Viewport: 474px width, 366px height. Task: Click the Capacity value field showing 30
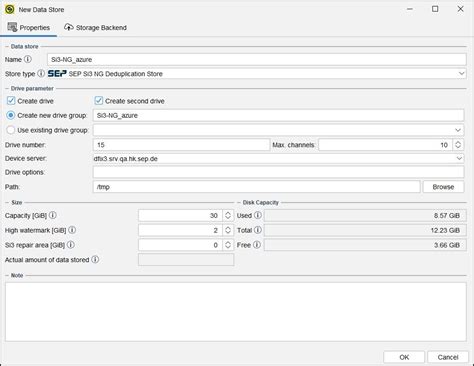[x=180, y=215]
